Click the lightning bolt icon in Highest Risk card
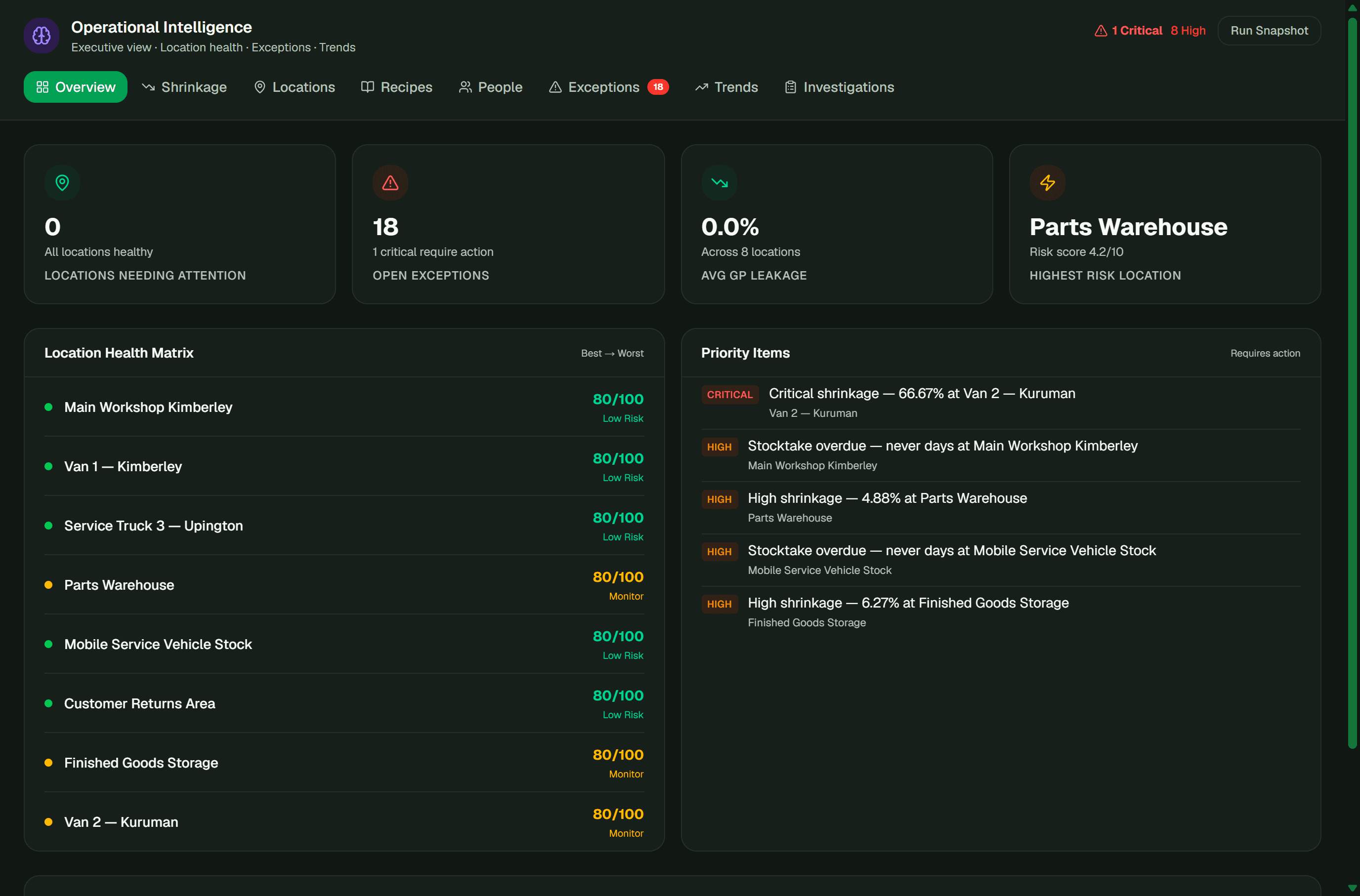This screenshot has height=896, width=1360. (1047, 183)
